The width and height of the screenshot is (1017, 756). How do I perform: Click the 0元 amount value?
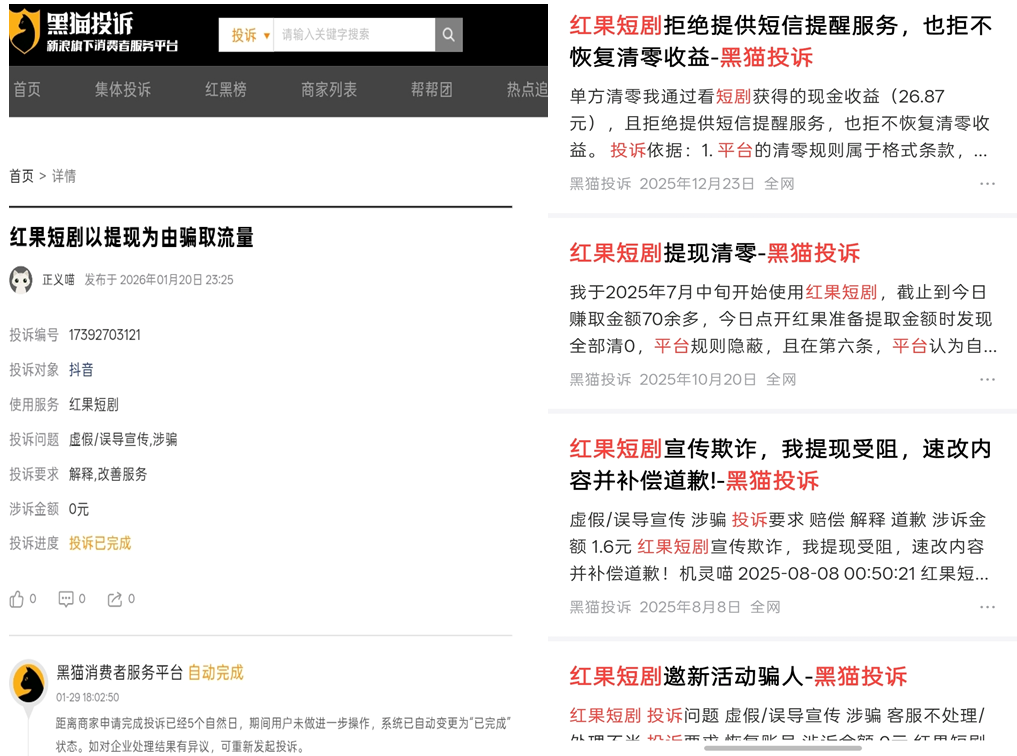(78, 509)
